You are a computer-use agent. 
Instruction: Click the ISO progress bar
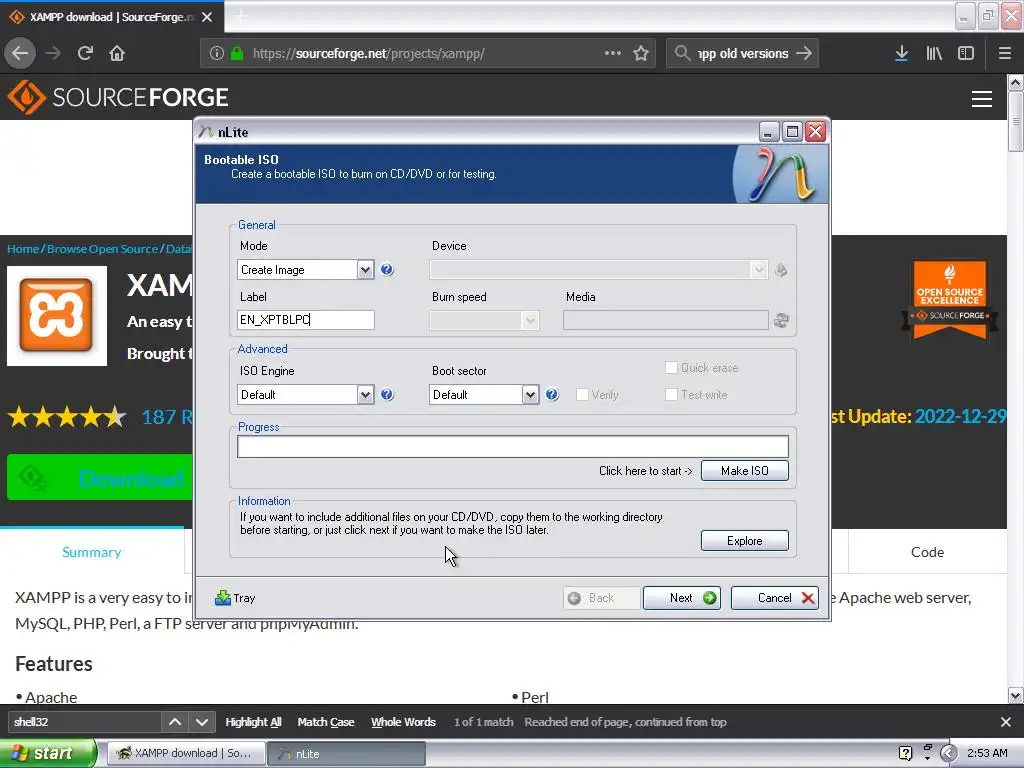pos(513,447)
